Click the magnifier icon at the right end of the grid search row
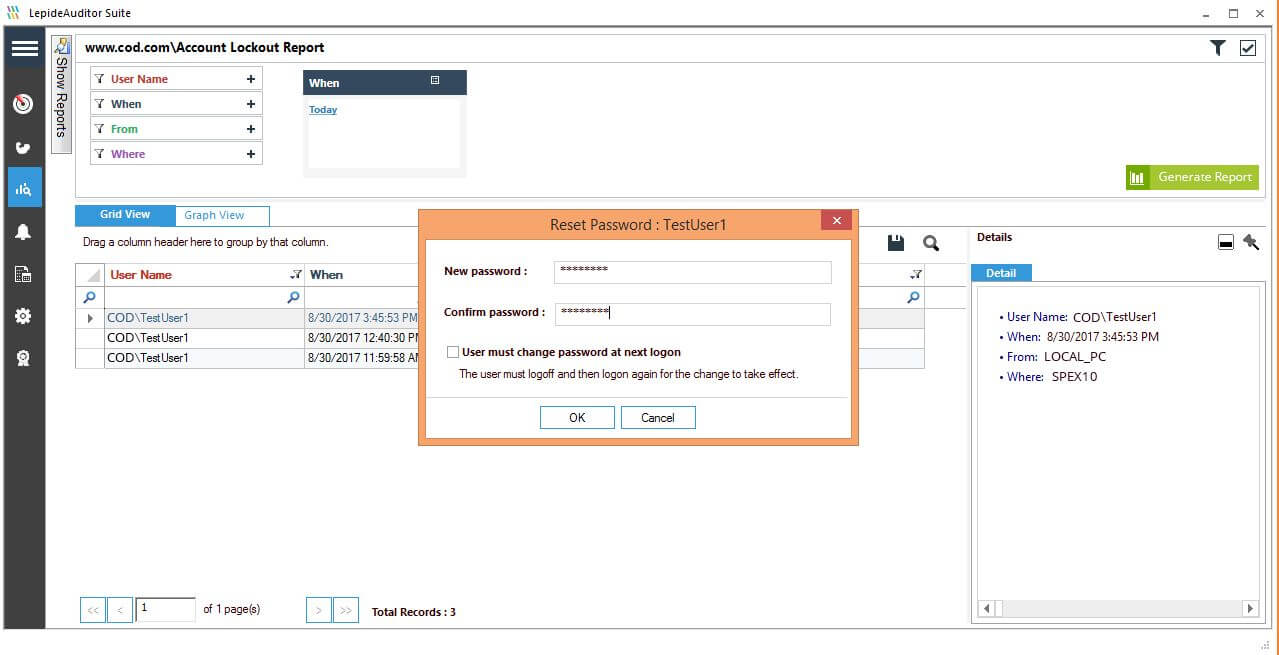The width and height of the screenshot is (1279, 655). pos(913,298)
